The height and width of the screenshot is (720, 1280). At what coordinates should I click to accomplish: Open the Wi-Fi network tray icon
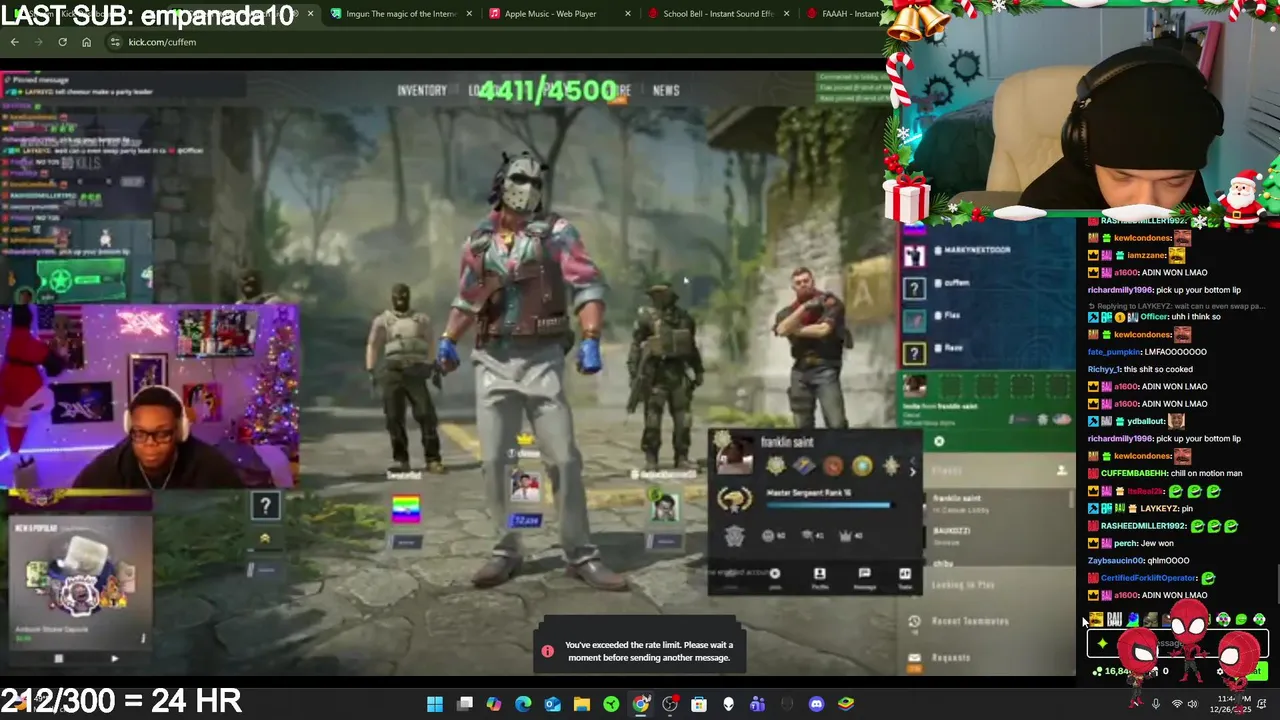click(x=1177, y=704)
